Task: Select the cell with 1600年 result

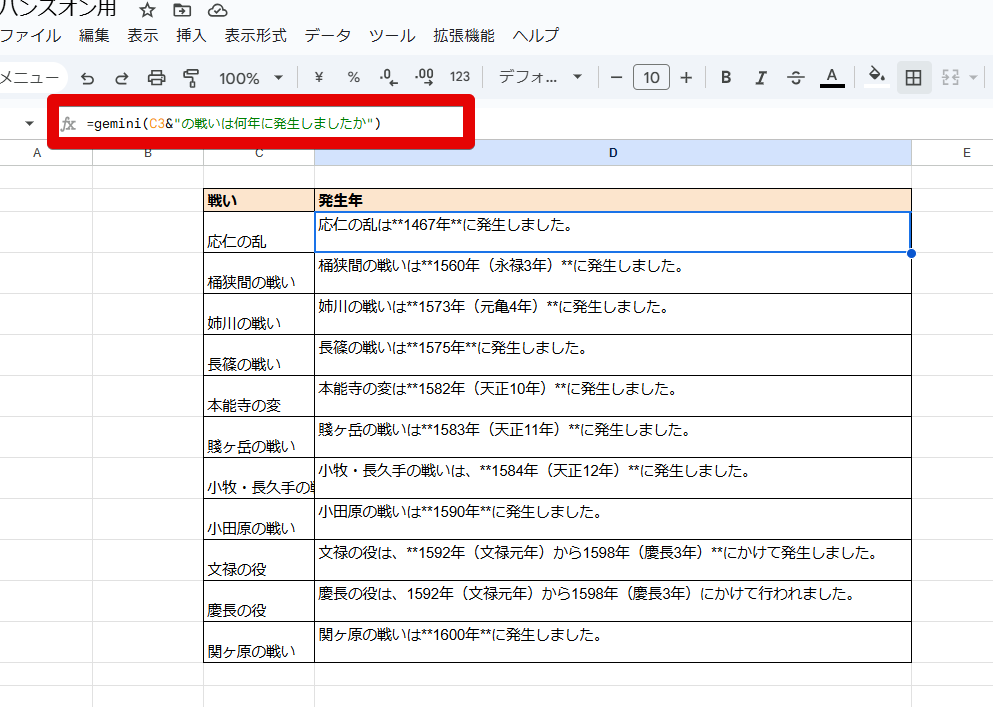Action: pos(613,642)
